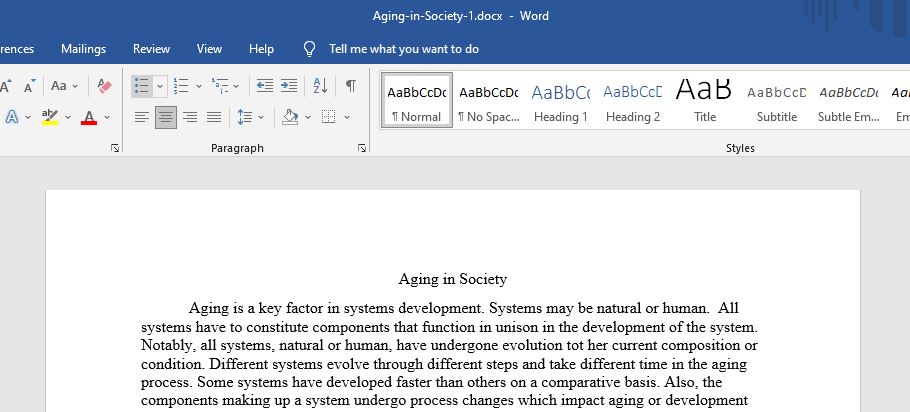Screen dimensions: 910x412
Task: Open the Mailings tab
Action: (x=84, y=49)
